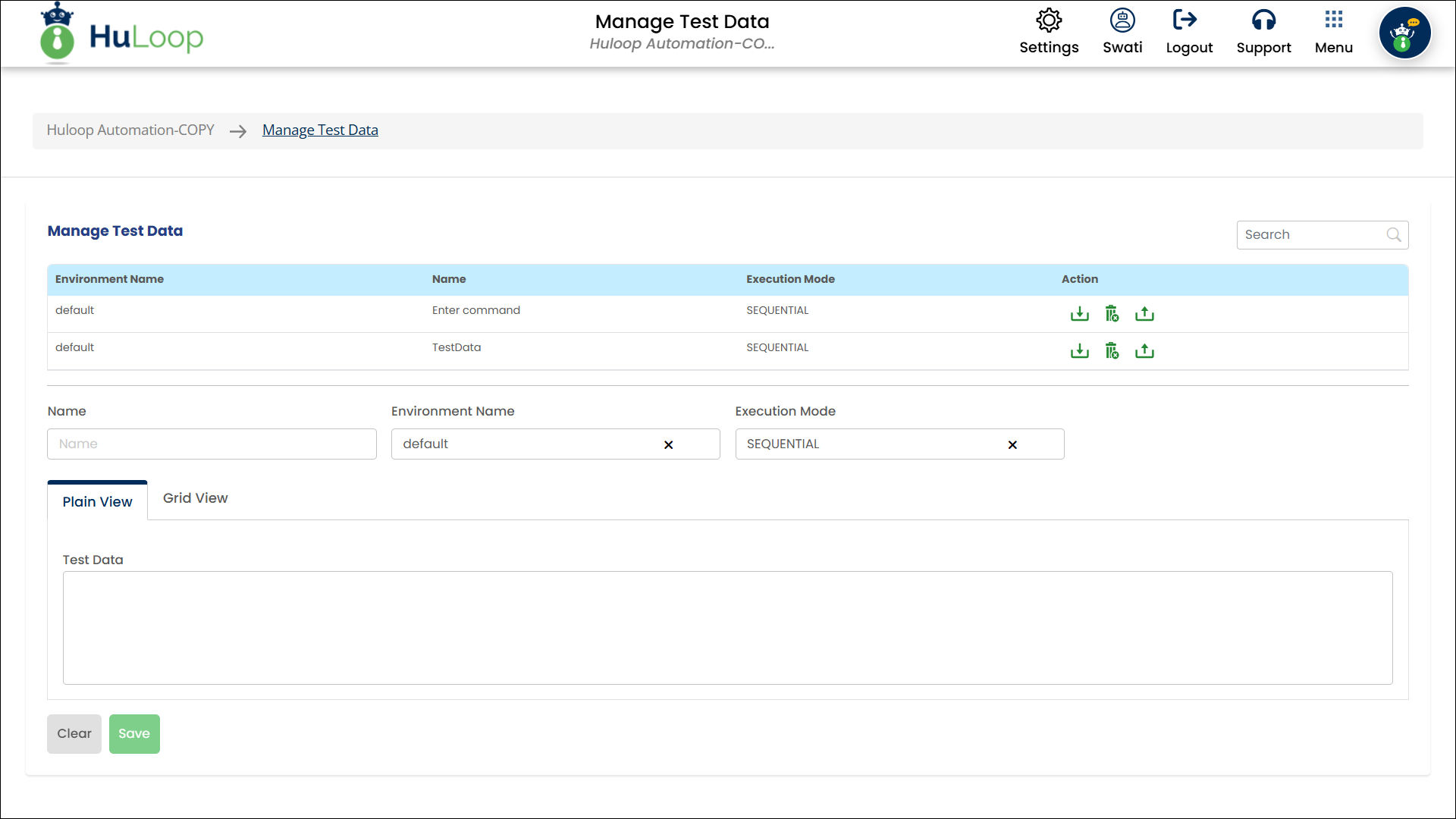Delete the Enter command test data
1456x819 pixels.
1112,313
